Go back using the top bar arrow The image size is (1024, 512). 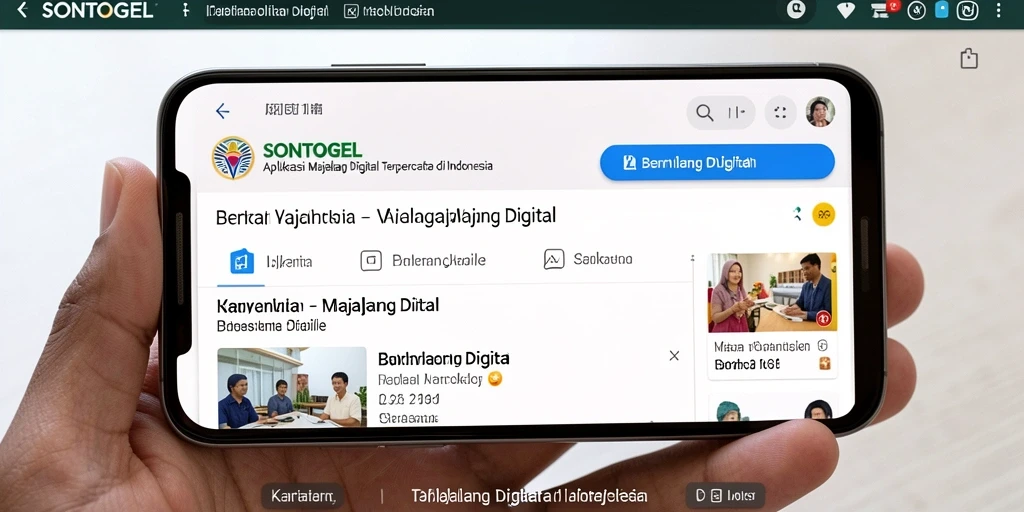[x=22, y=10]
